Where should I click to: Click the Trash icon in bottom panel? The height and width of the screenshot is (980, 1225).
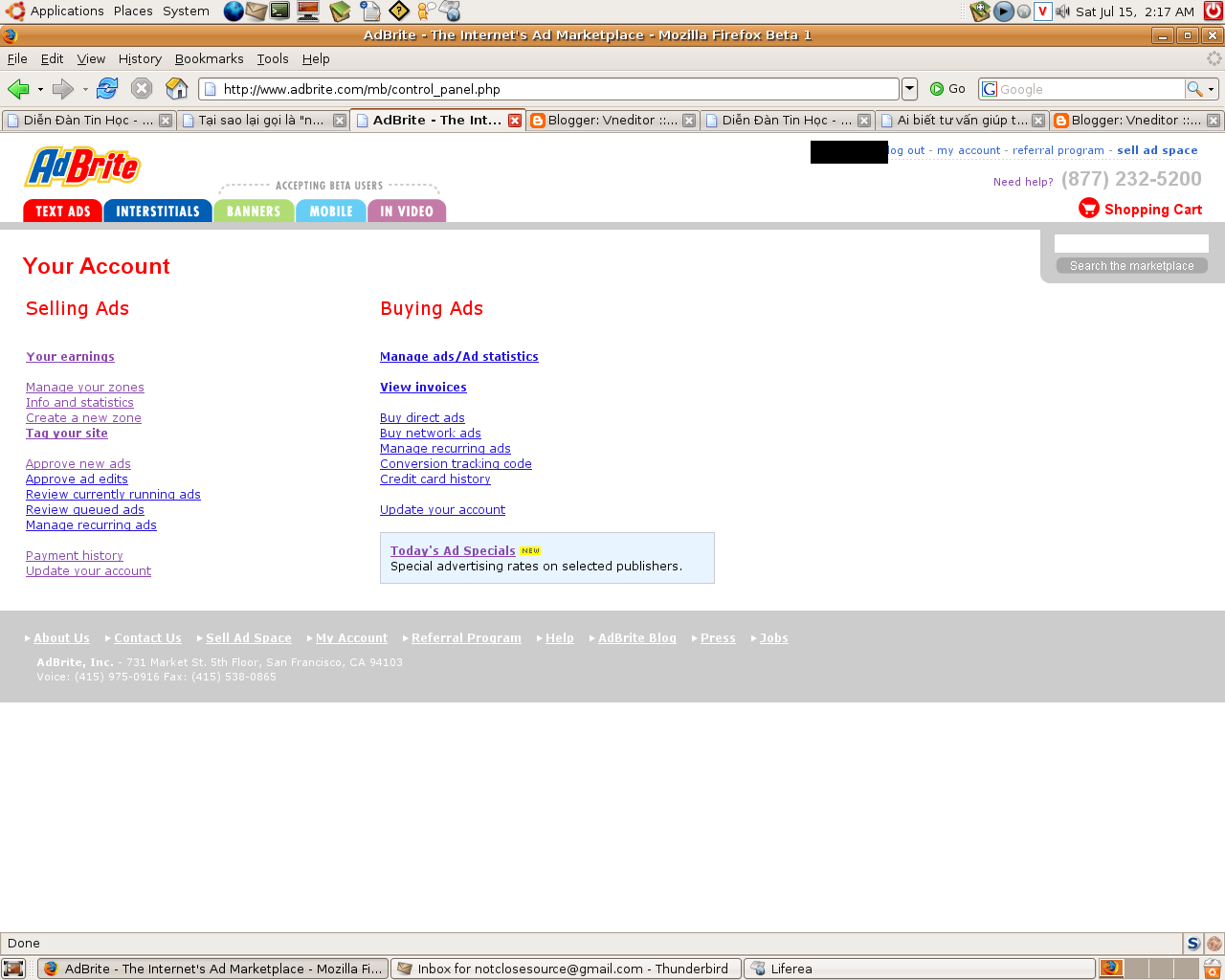(1213, 969)
